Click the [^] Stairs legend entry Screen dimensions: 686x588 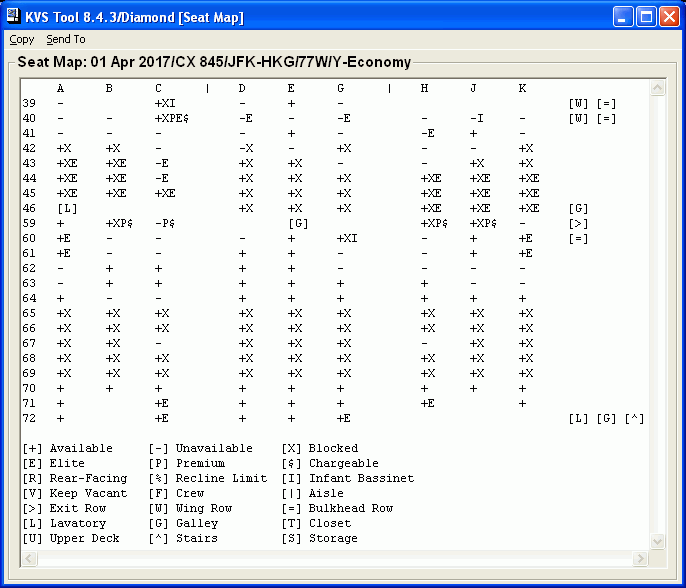click(183, 538)
